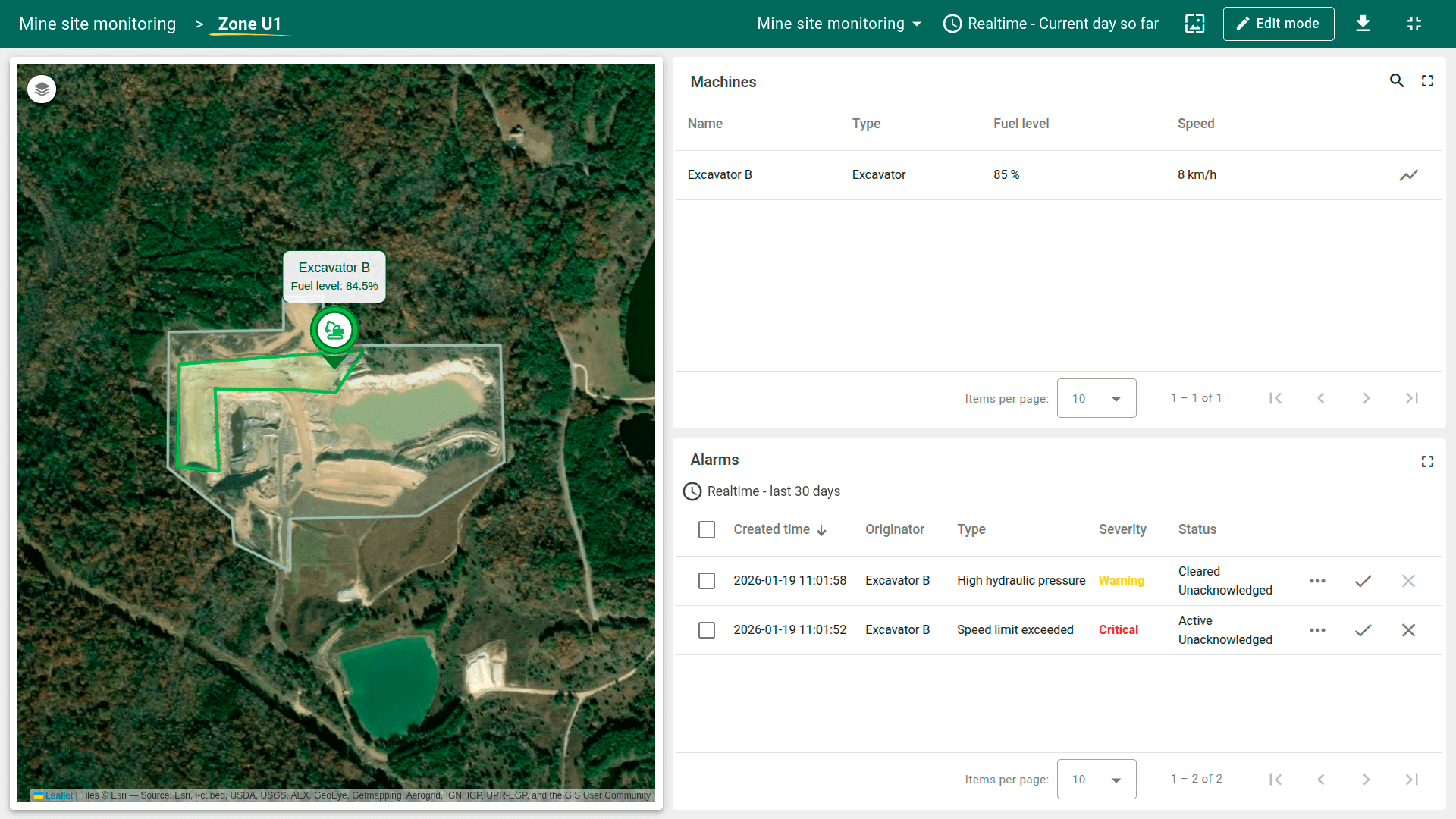This screenshot has height=819, width=1456.
Task: Open the map layers control
Action: (x=42, y=89)
